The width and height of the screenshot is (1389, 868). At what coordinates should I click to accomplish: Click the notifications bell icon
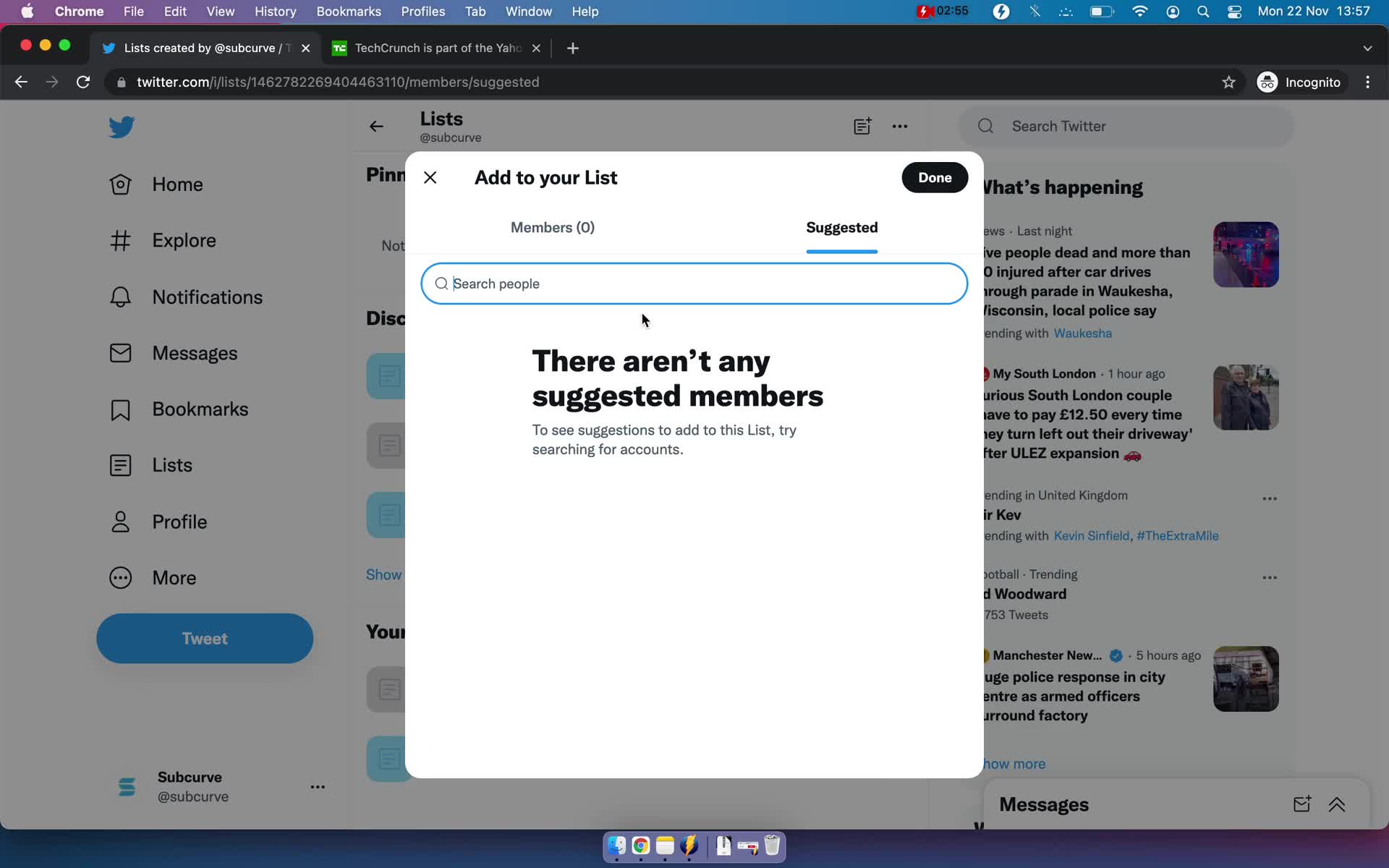click(121, 296)
